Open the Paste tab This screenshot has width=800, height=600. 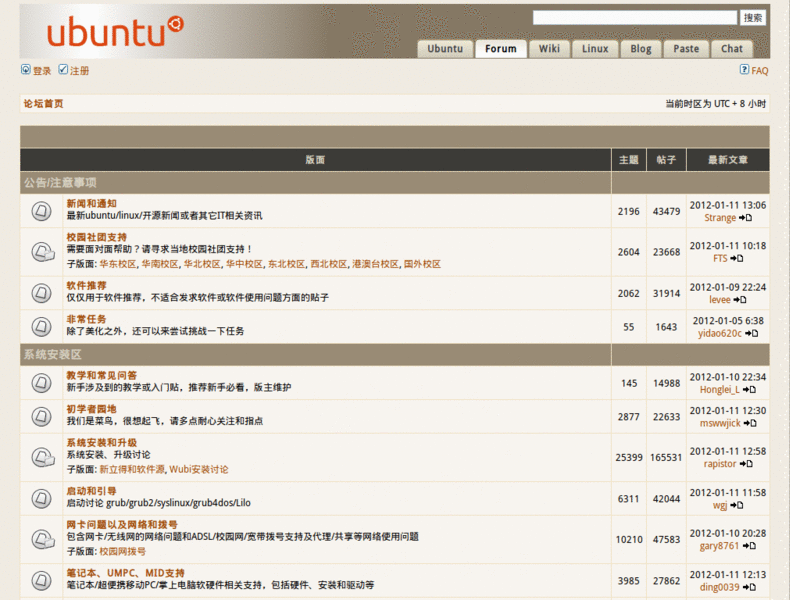click(686, 49)
